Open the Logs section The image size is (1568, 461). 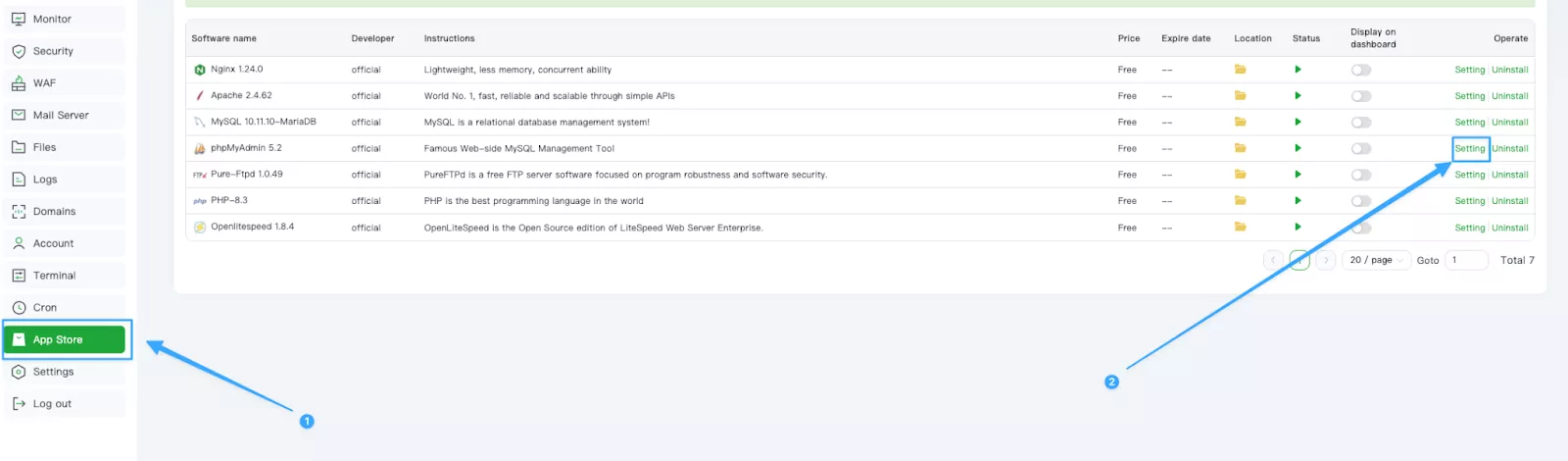pyautogui.click(x=65, y=179)
